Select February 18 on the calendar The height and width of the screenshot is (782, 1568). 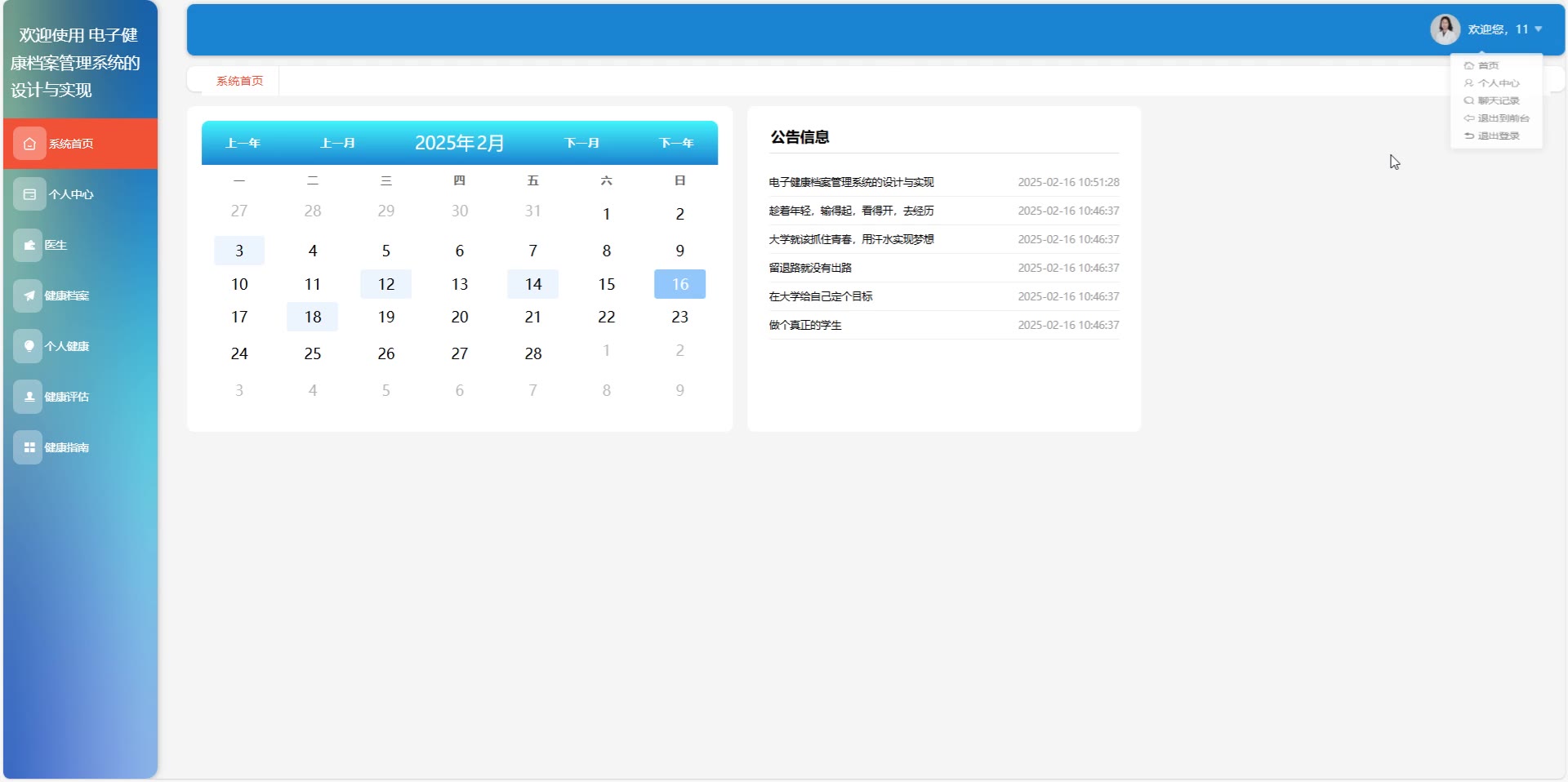tap(313, 317)
